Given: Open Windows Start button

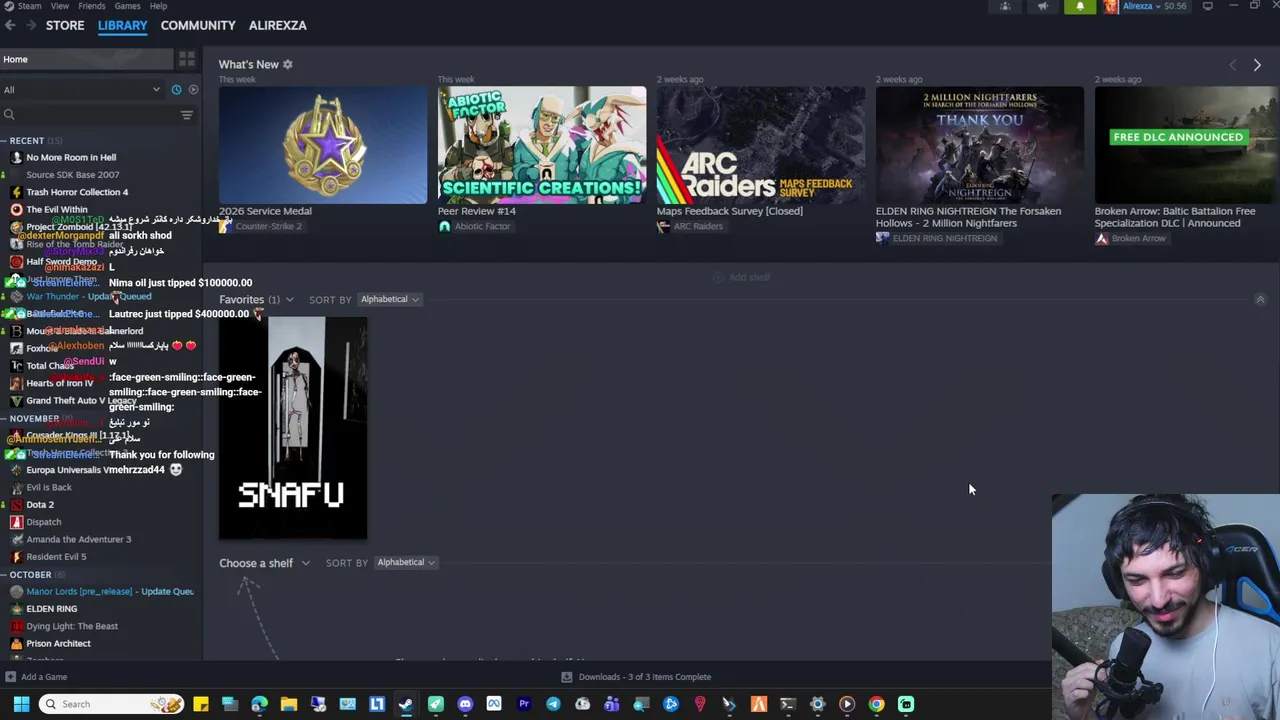Looking at the screenshot, I should (21, 704).
